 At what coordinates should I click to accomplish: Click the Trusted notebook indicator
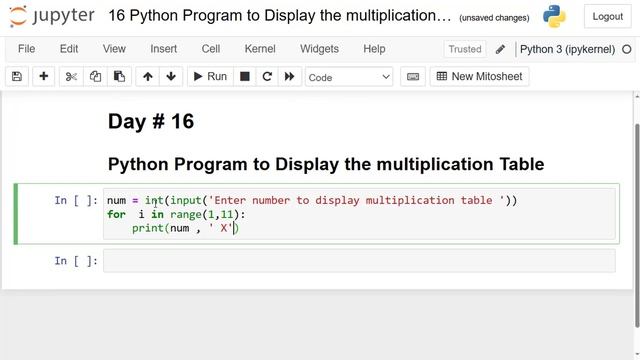click(x=465, y=49)
